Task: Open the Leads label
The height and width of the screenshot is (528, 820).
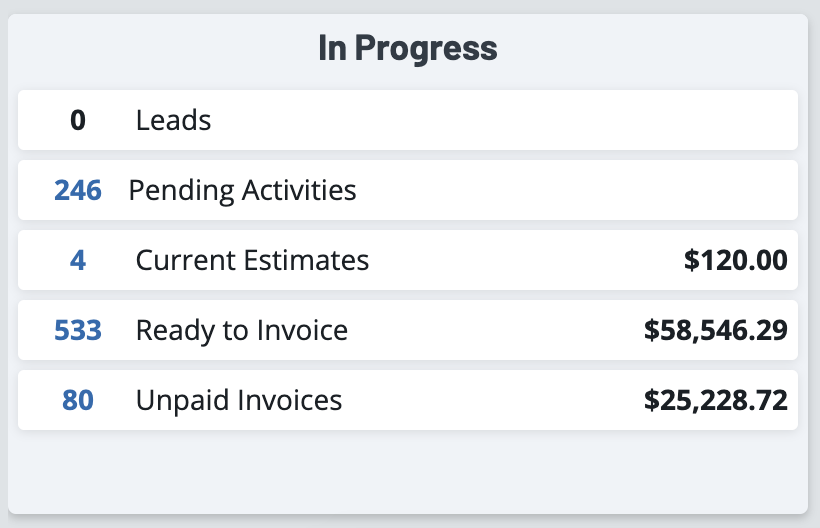Action: coord(173,121)
